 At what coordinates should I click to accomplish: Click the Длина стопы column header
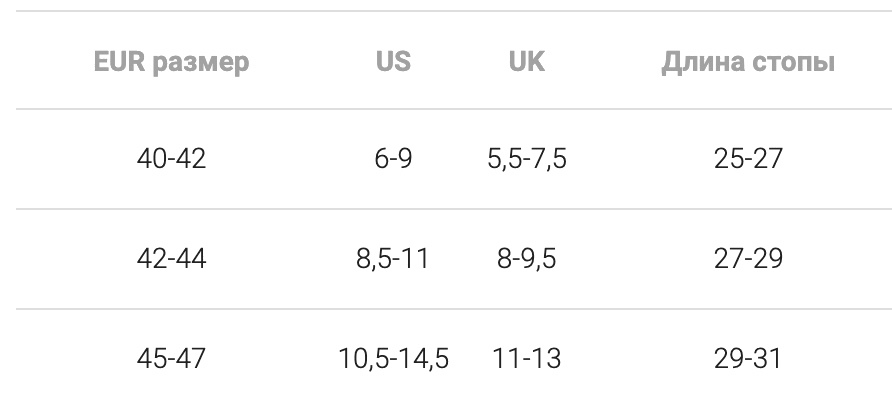(748, 62)
